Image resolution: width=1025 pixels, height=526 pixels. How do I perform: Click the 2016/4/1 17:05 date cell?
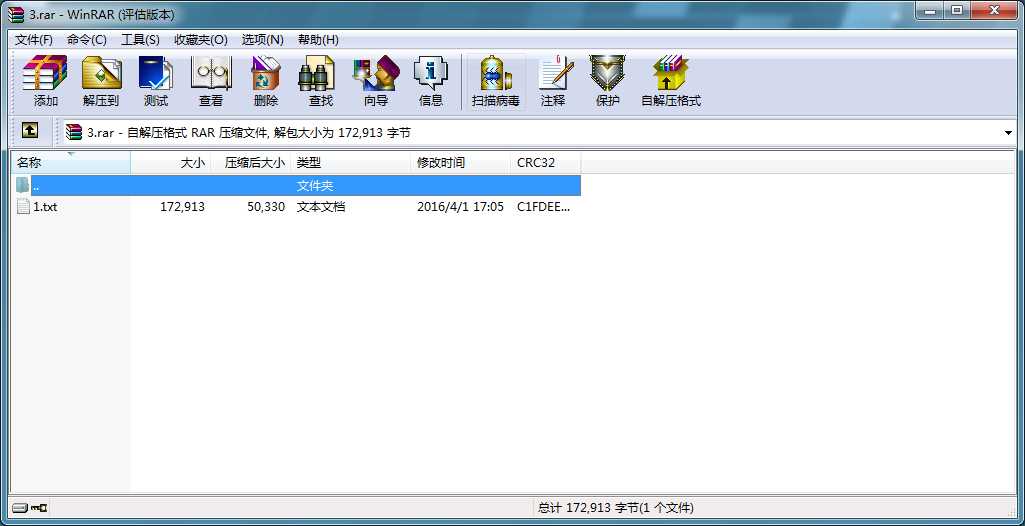[x=460, y=207]
